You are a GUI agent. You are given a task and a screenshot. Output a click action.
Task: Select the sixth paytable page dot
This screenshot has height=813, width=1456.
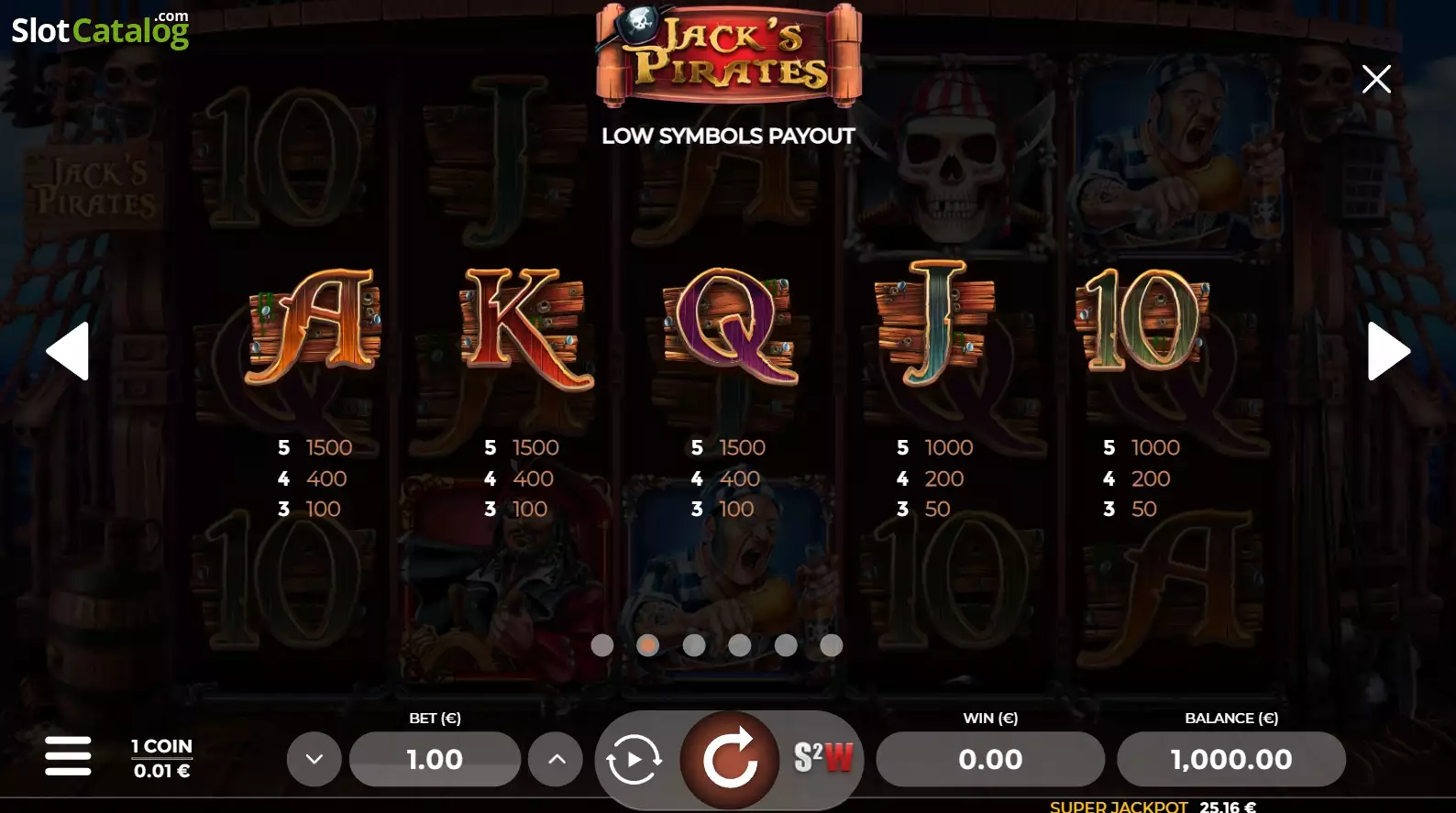[x=832, y=645]
